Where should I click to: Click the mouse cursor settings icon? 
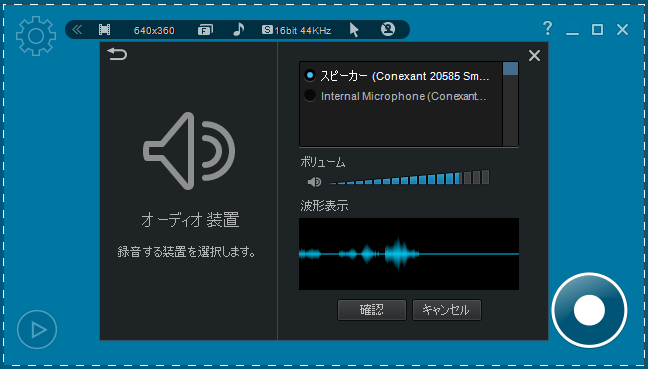pos(354,30)
